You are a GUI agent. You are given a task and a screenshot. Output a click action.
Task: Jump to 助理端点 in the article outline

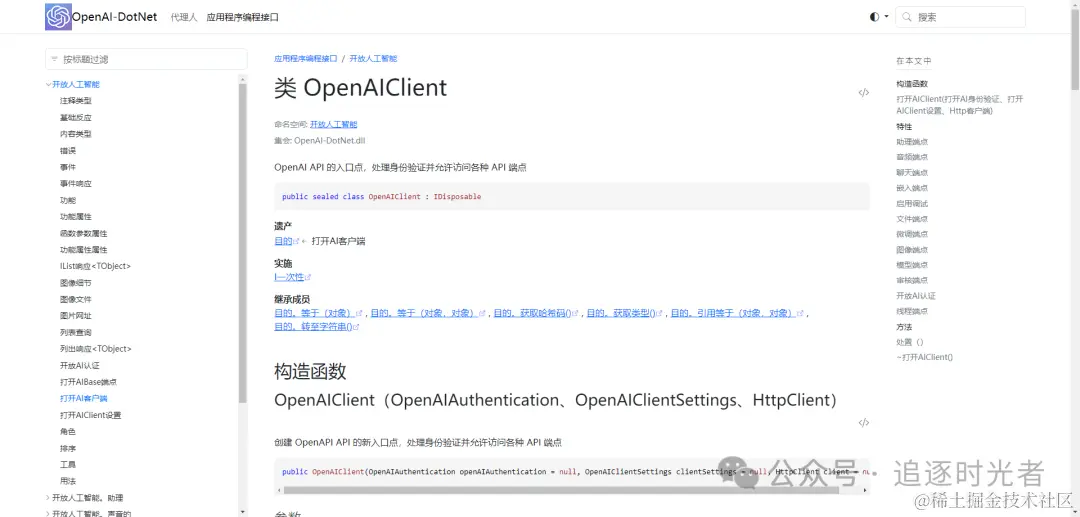pos(912,142)
